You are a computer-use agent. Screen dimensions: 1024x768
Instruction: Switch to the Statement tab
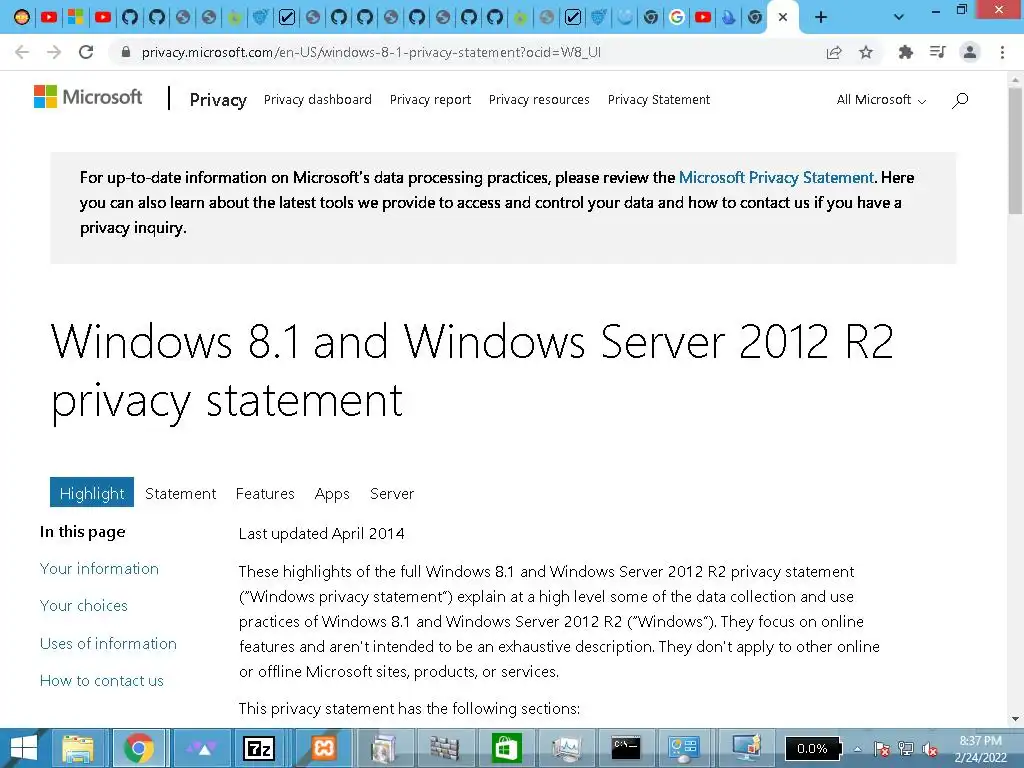pos(180,493)
